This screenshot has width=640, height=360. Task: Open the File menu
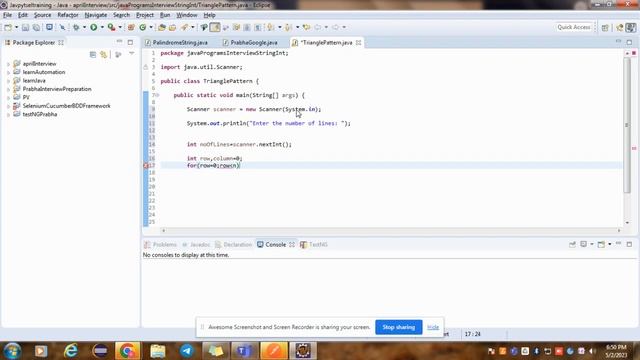click(x=7, y=15)
